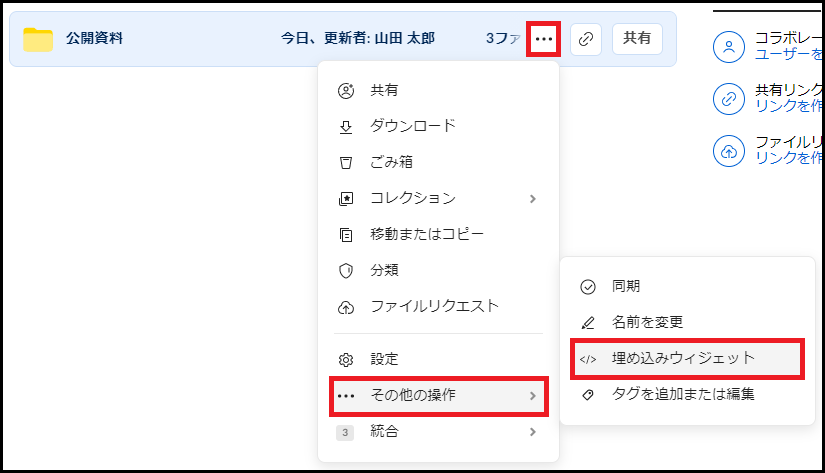Click the pencil icon beside 名前を変更
The height and width of the screenshot is (473, 825).
(x=588, y=323)
